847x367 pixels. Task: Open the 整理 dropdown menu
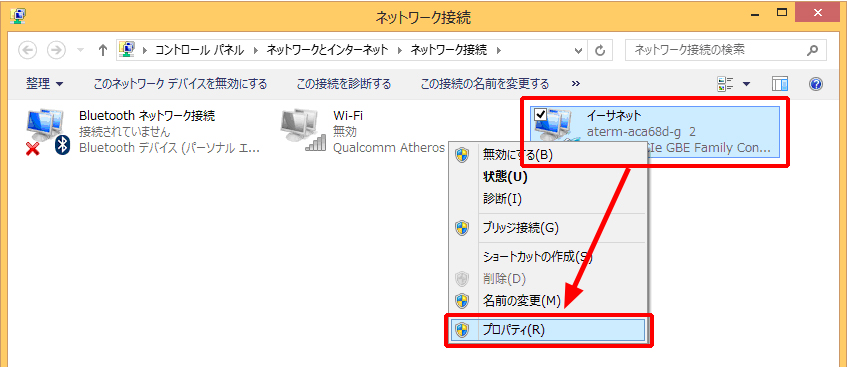click(x=45, y=84)
